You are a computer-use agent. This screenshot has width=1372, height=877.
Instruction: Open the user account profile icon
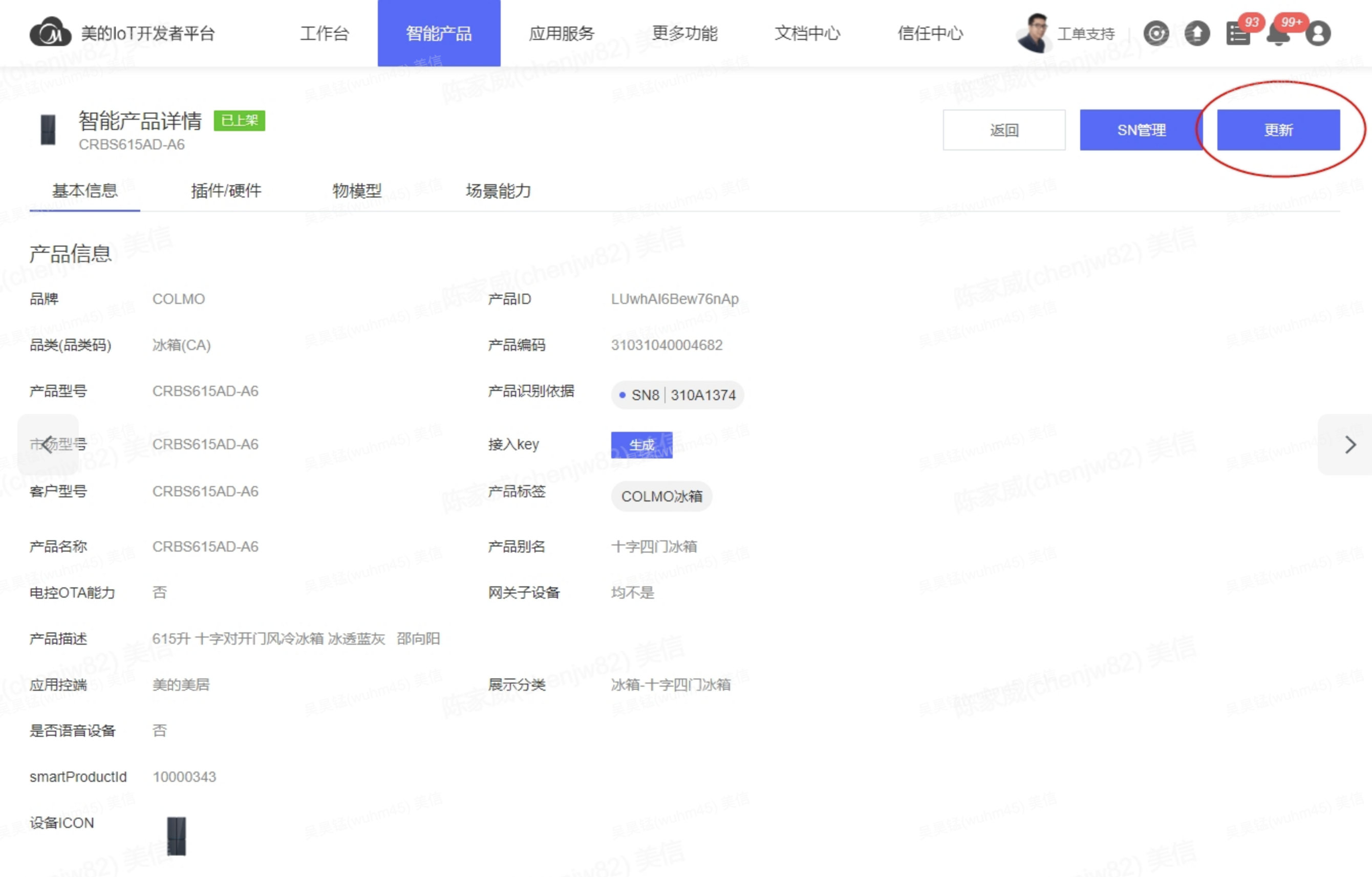[x=1318, y=33]
